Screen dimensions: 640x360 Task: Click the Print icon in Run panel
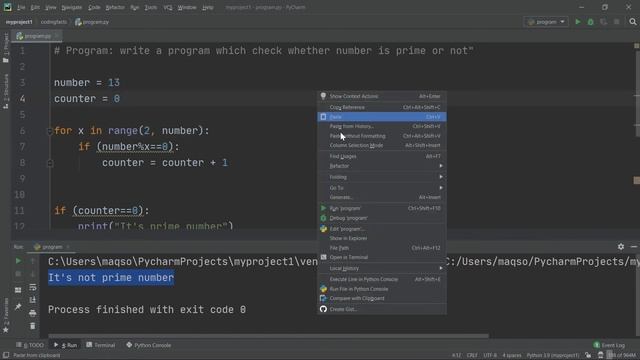[33, 313]
